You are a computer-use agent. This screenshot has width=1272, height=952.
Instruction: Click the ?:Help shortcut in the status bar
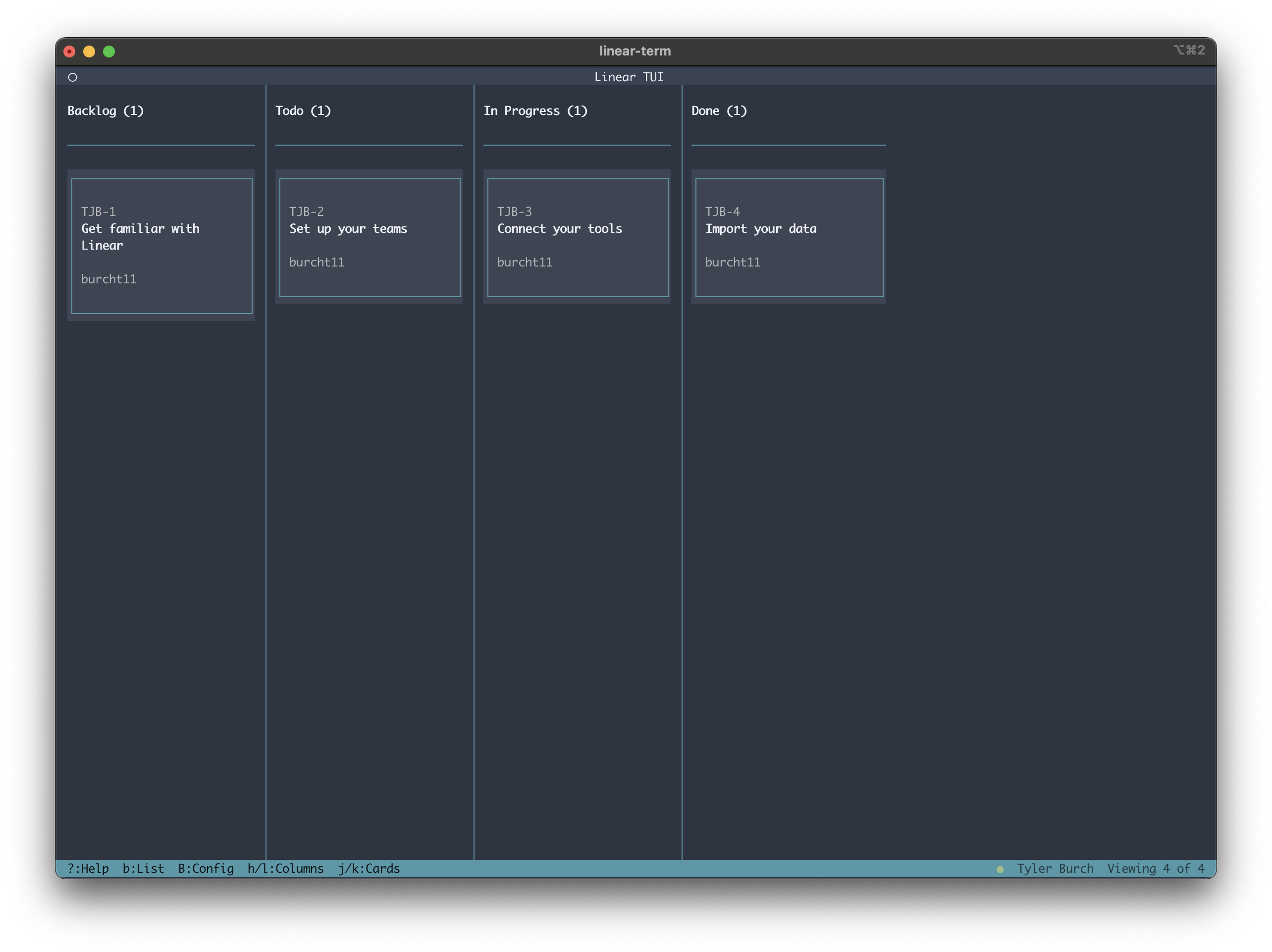[87, 869]
